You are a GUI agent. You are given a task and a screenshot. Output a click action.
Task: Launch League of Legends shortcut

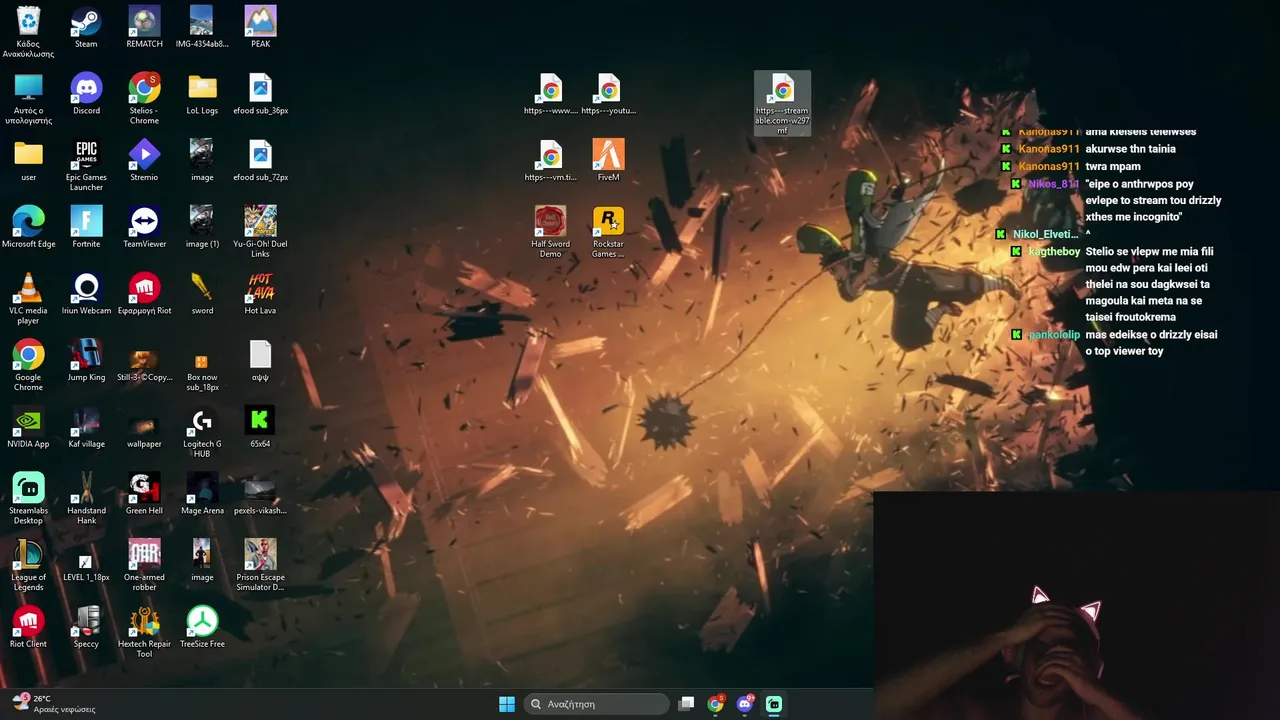coord(28,565)
